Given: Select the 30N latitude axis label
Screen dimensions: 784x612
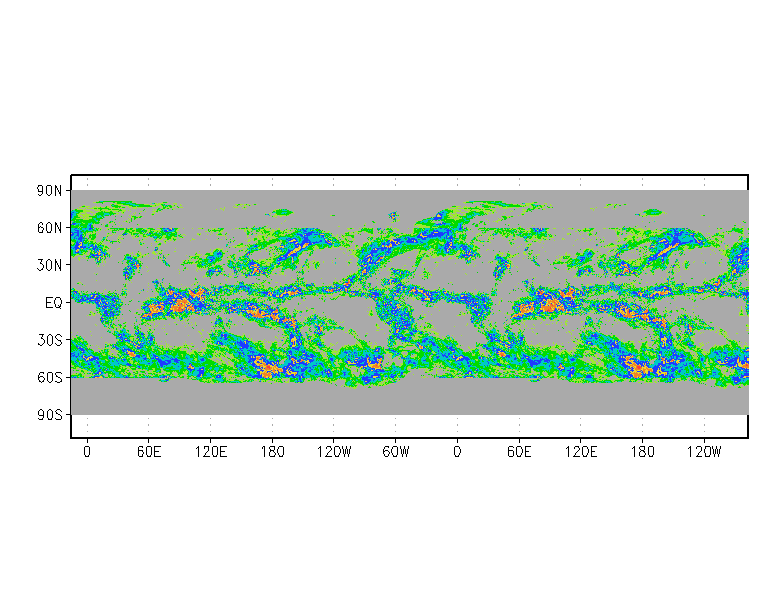Looking at the screenshot, I should (50, 266).
